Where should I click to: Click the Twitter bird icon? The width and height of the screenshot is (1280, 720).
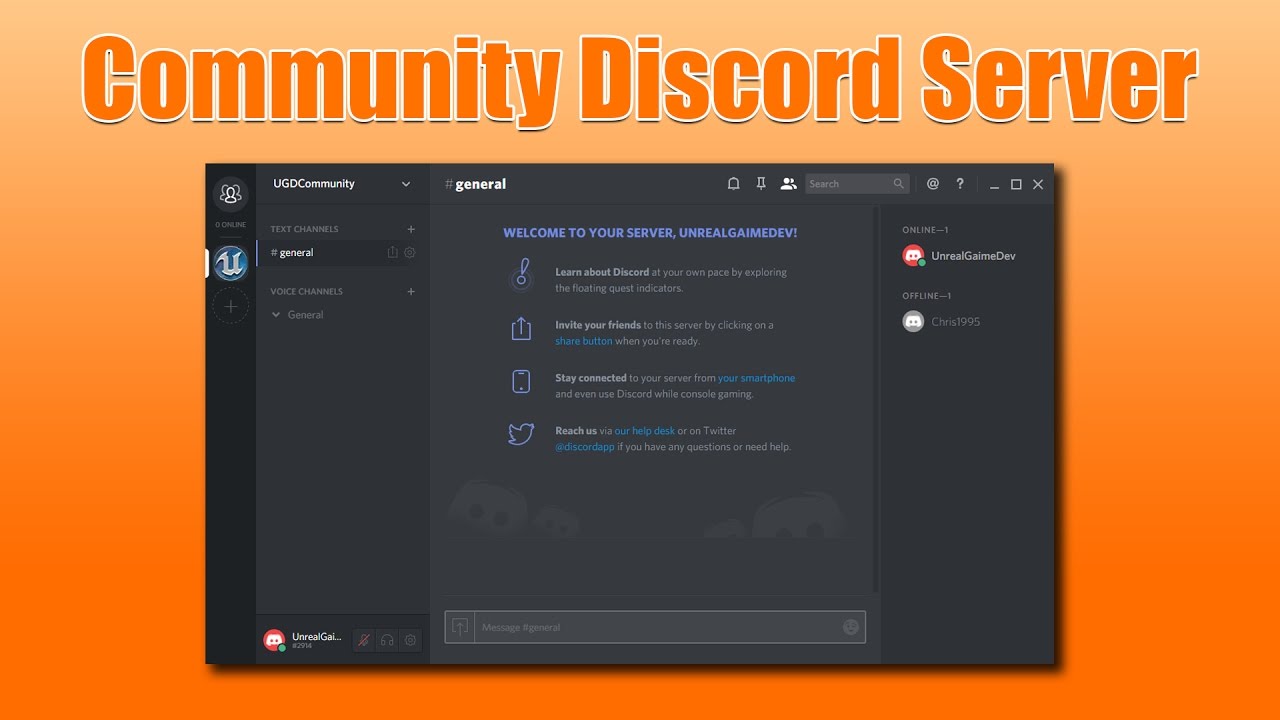[x=521, y=434]
